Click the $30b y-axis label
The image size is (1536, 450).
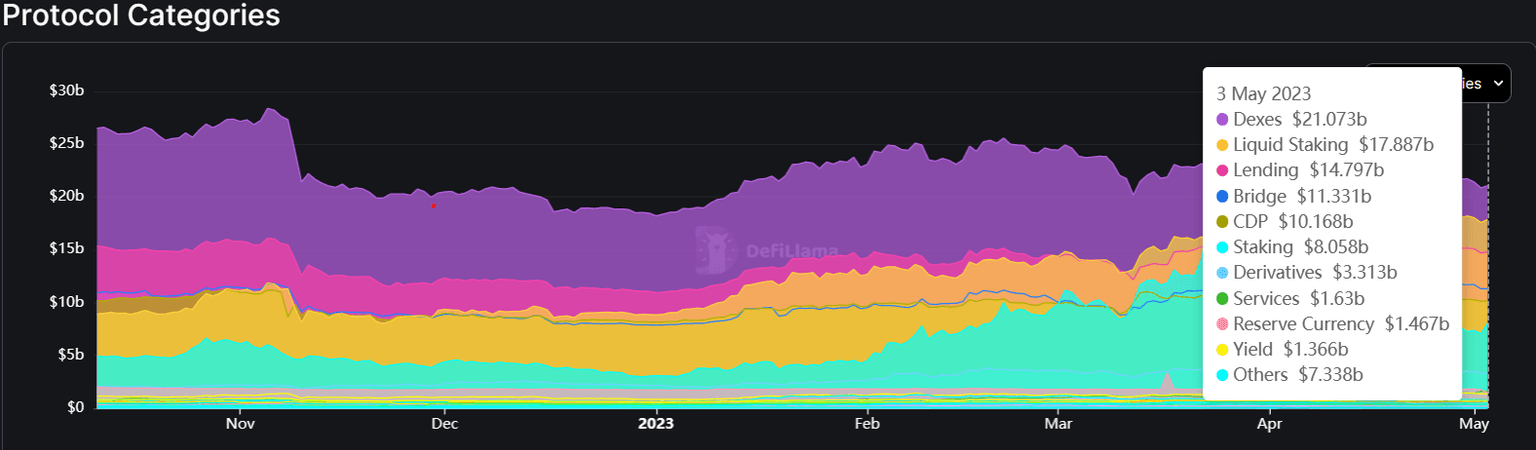tap(67, 91)
